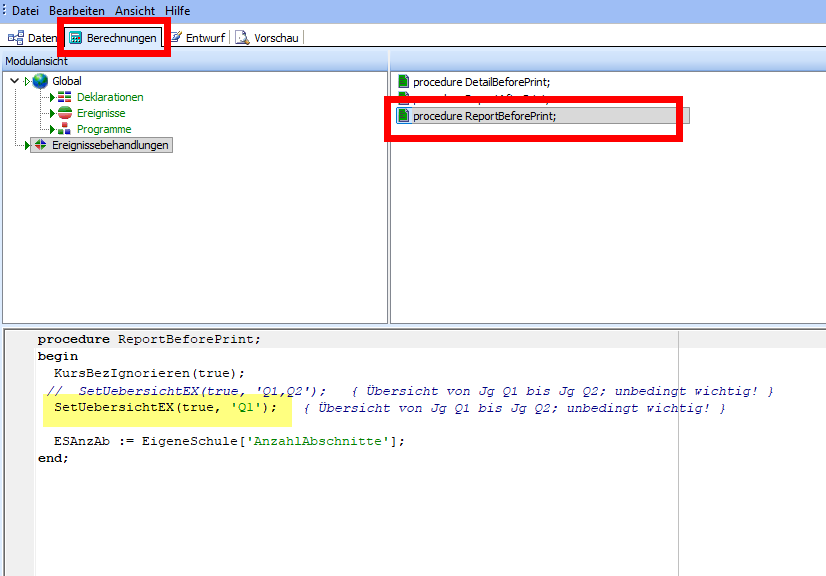Click the Ereignisse node icon
This screenshot has height=576, width=826.
[x=64, y=113]
